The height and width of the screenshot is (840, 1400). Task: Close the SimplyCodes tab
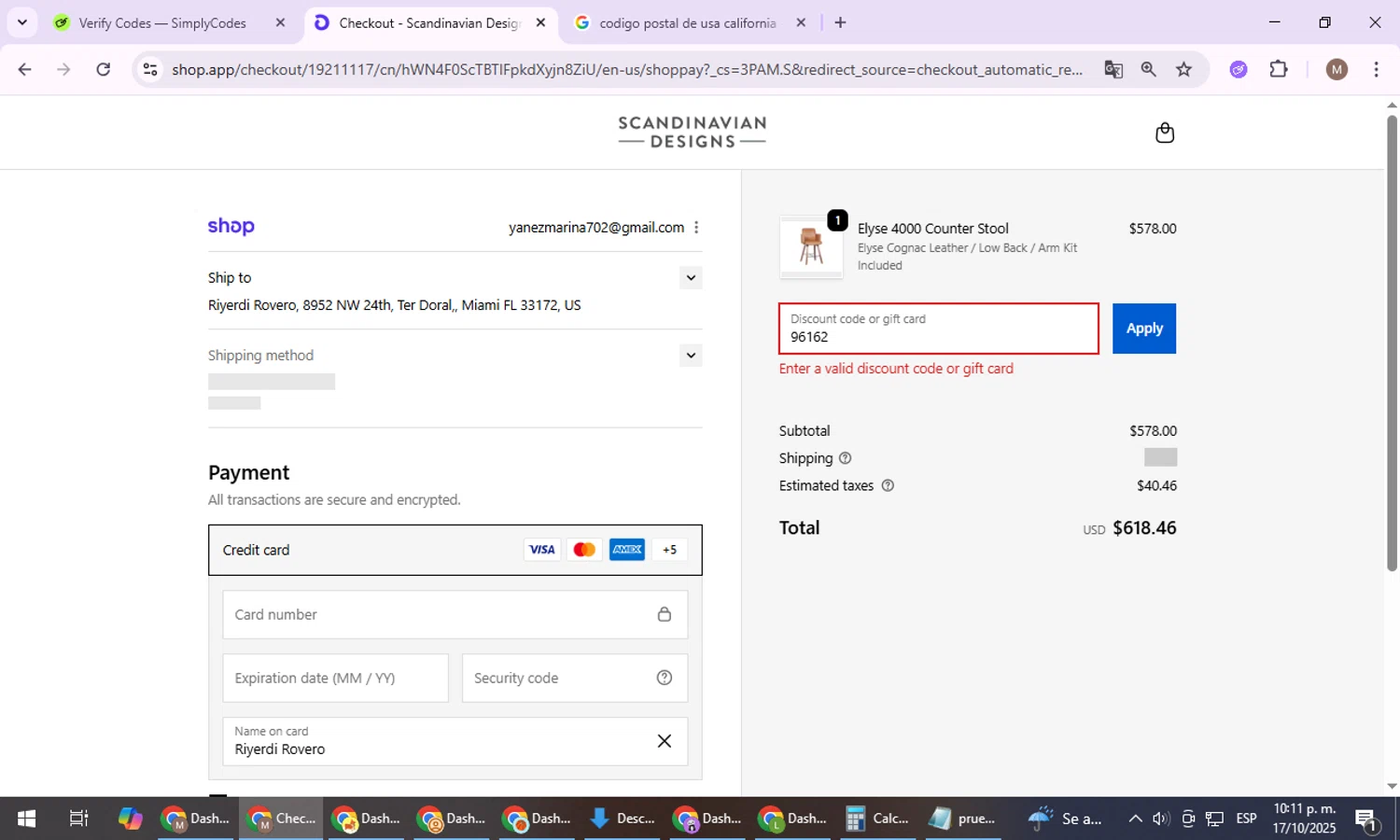click(280, 22)
